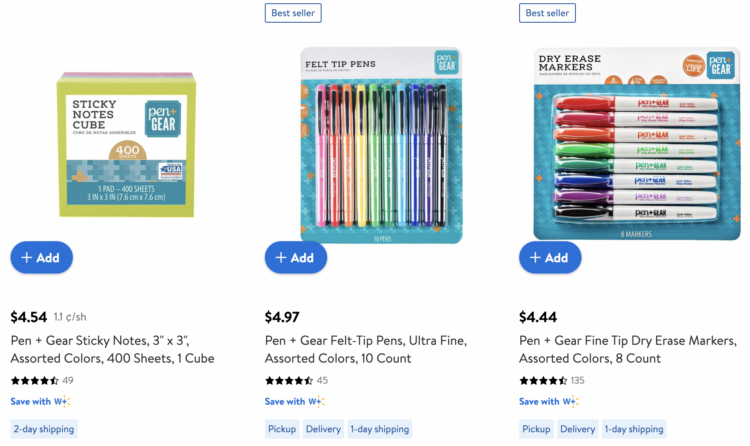
Task: Add Dry Erase Markers to cart
Action: click(550, 257)
